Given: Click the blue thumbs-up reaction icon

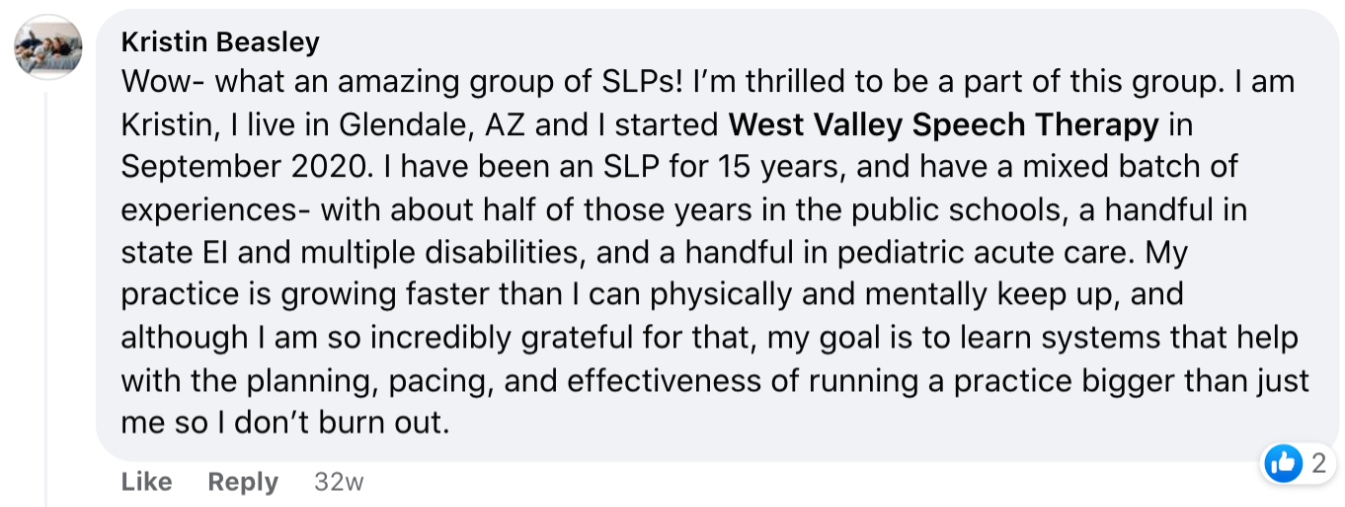Looking at the screenshot, I should click(x=1283, y=463).
